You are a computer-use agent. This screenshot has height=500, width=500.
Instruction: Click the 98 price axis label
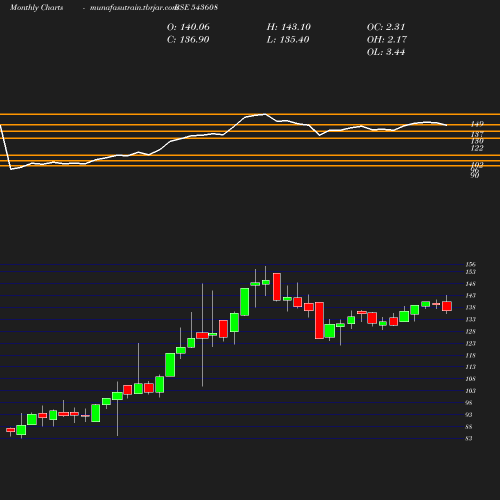click(x=469, y=403)
